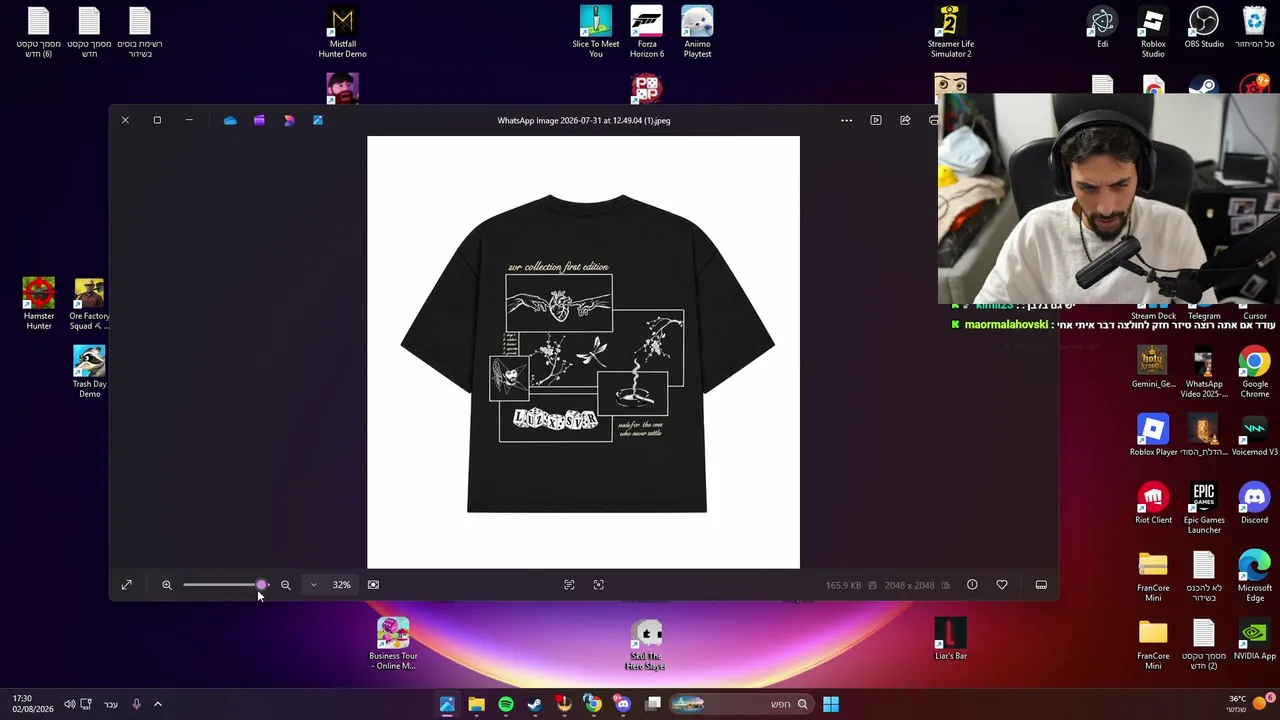Screen dimensions: 1280x720
Task: Click the zoom slider handle in Photos
Action: click(262, 585)
